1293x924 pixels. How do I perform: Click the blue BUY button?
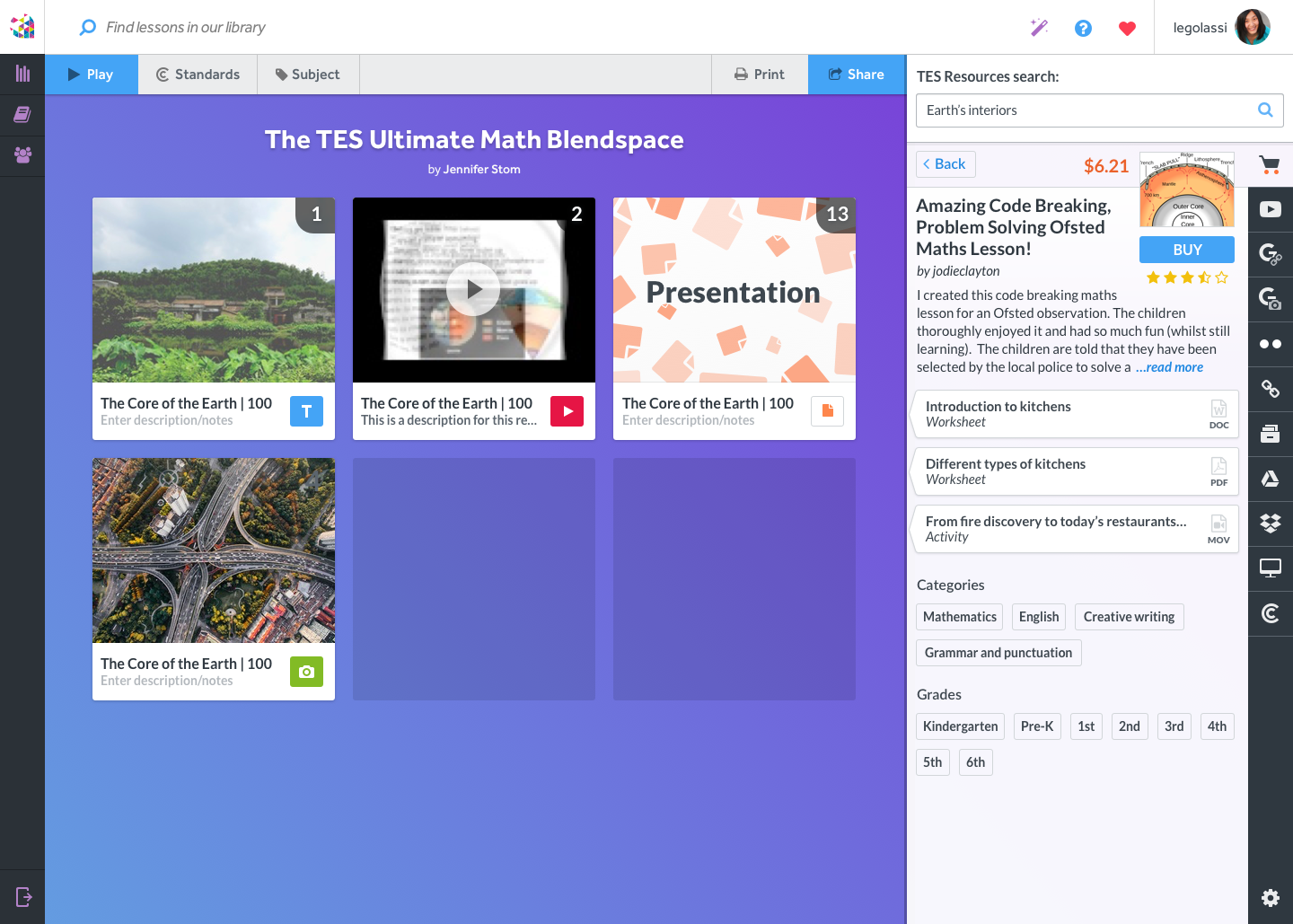tap(1187, 250)
